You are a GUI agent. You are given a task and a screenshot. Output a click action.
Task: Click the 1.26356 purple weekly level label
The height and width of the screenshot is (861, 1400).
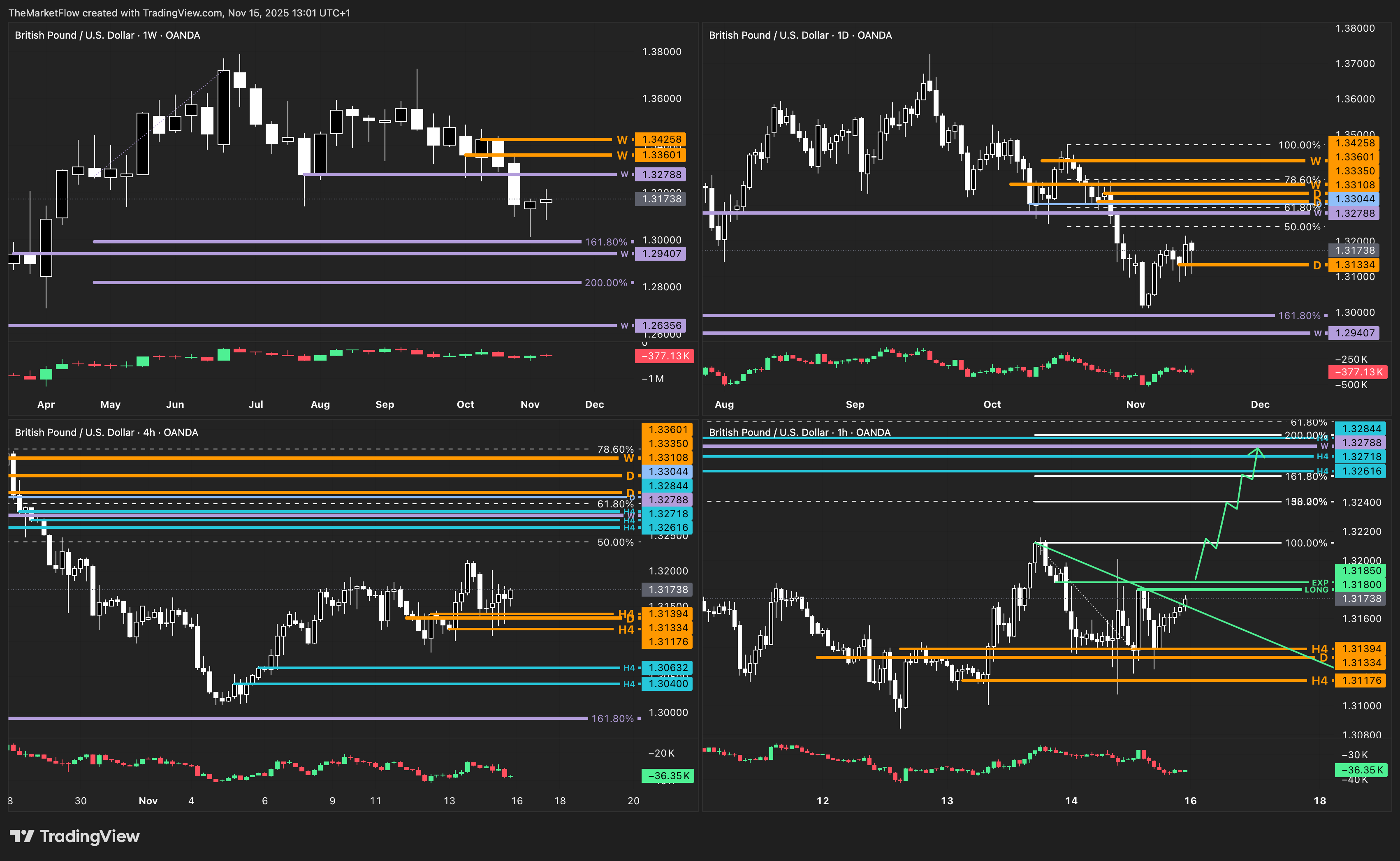(x=661, y=326)
